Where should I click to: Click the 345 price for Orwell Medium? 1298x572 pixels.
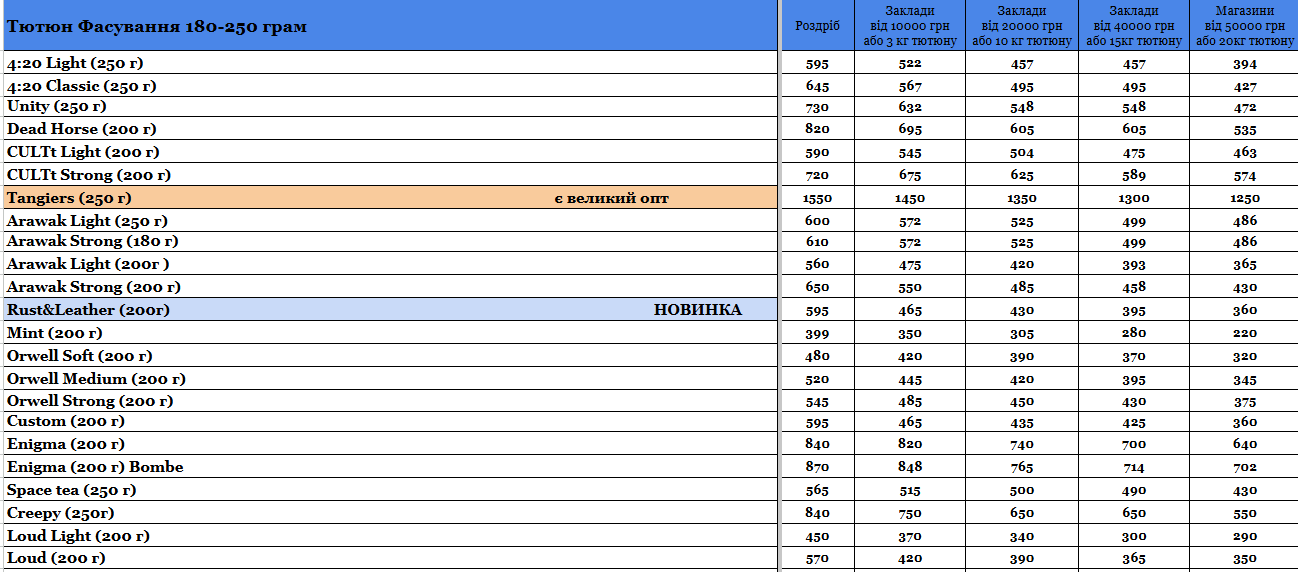1245,379
